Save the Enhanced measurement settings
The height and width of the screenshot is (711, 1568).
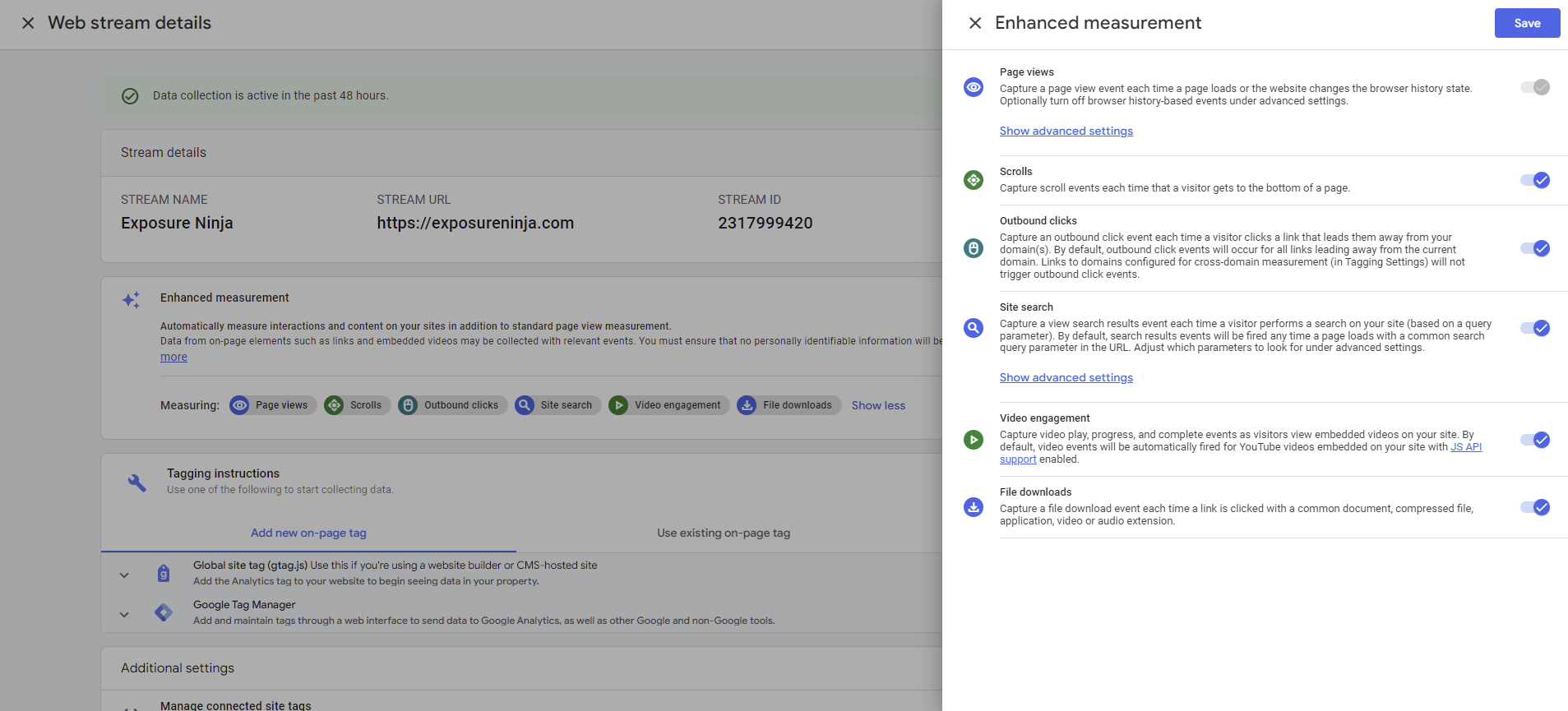click(1527, 23)
